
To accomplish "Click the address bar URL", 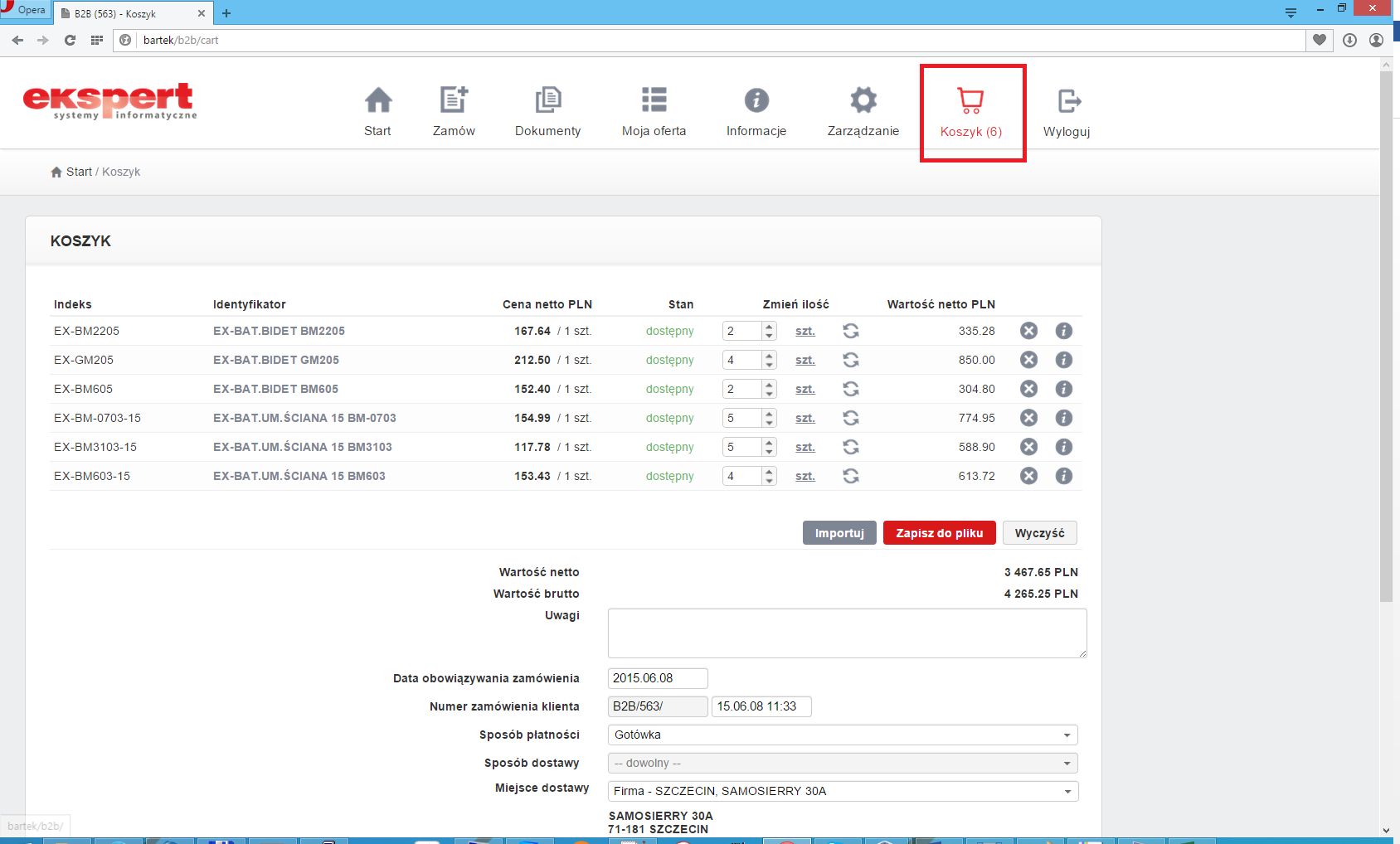I will point(181,40).
